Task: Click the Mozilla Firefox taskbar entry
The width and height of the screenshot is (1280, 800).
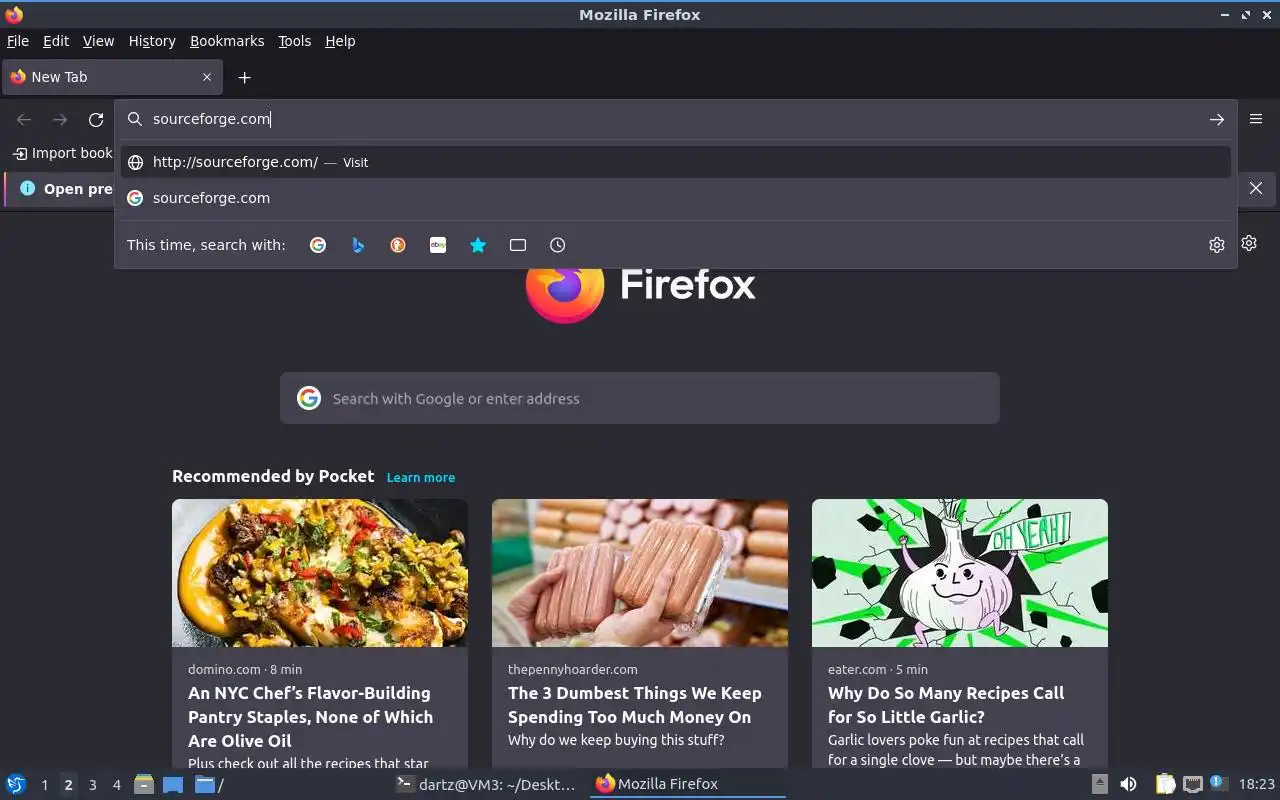Action: point(686,784)
